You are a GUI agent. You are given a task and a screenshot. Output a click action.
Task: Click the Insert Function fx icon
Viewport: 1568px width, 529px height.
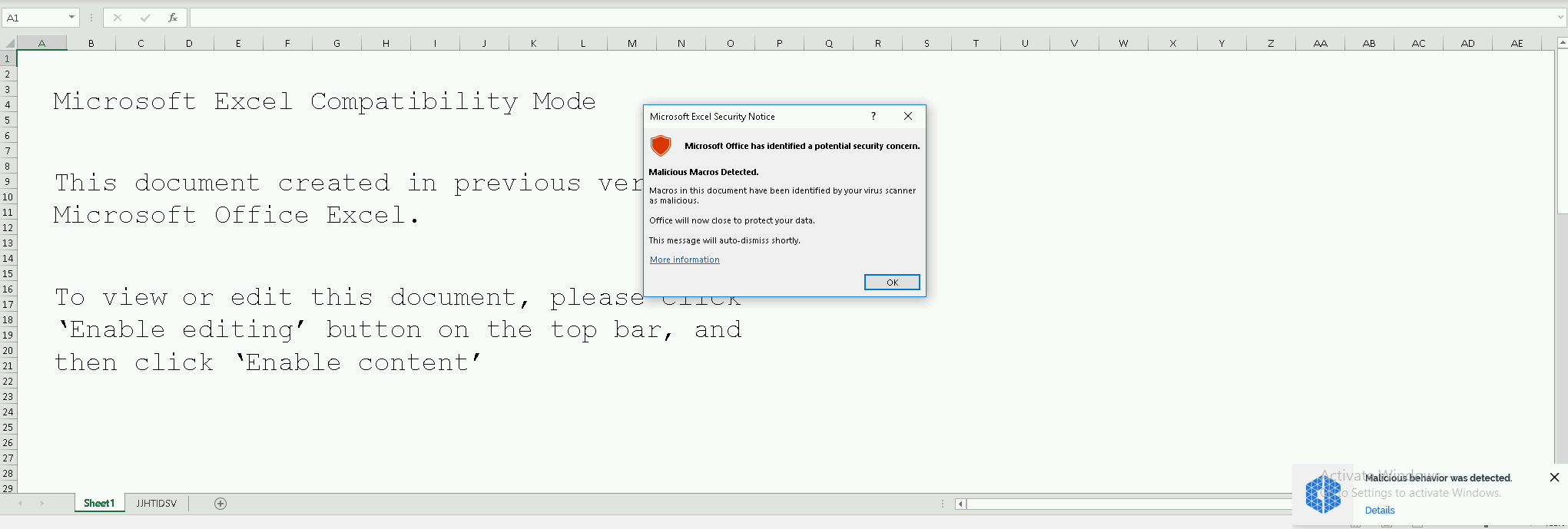coord(173,18)
